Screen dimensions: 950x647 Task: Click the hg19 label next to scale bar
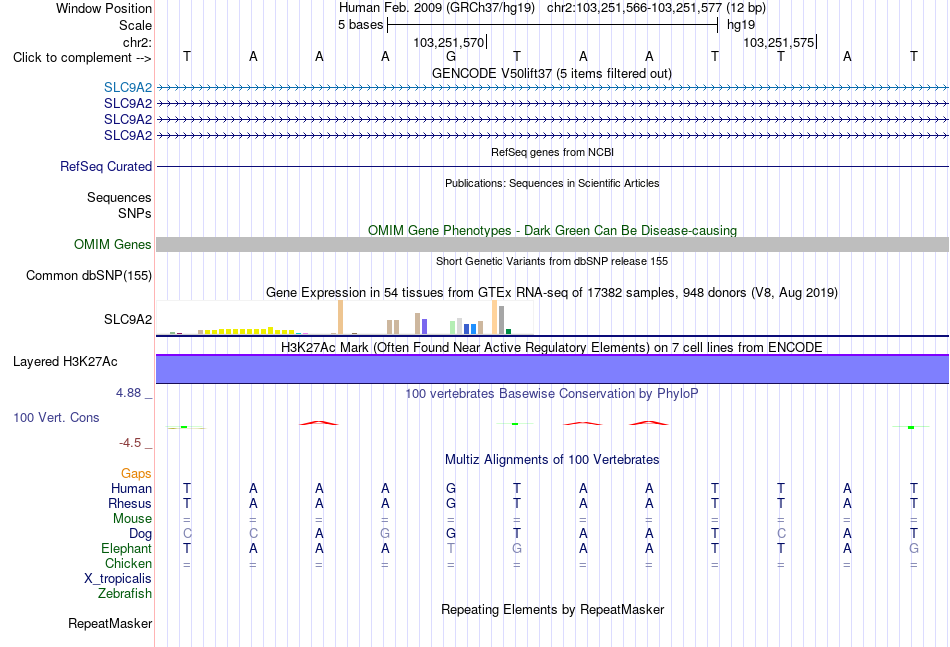pyautogui.click(x=741, y=25)
